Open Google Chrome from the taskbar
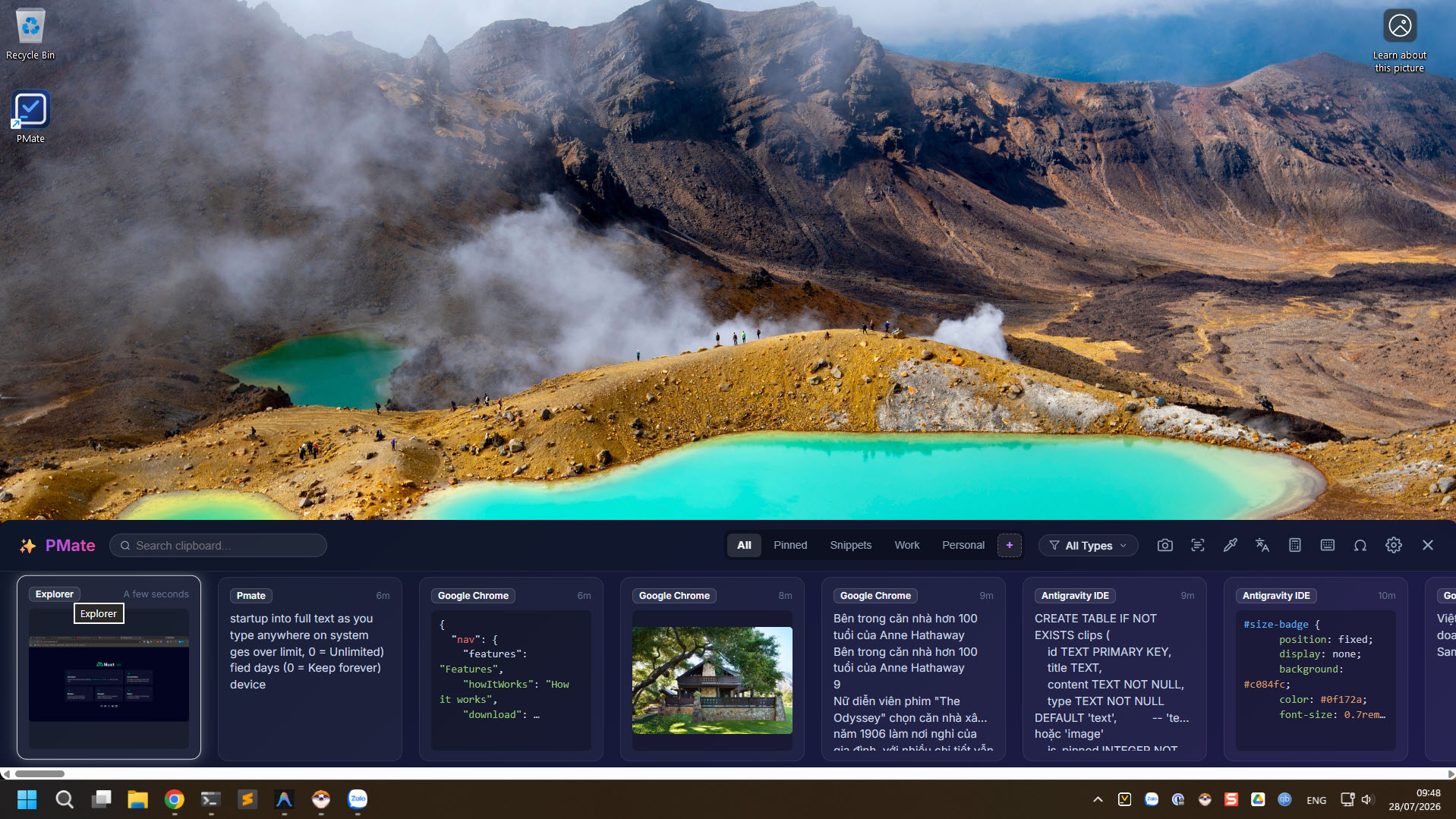The image size is (1456, 819). coord(175,799)
